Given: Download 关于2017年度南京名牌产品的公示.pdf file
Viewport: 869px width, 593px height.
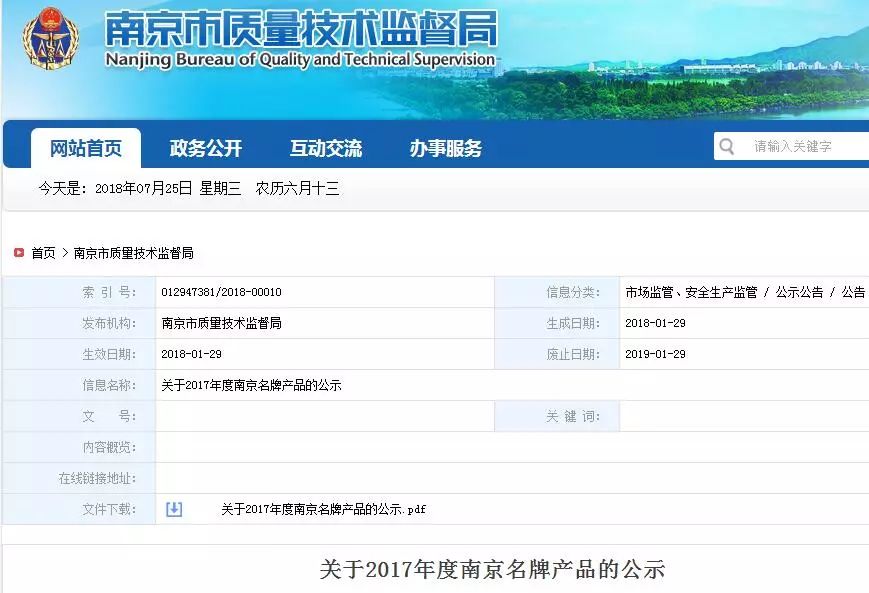Looking at the screenshot, I should [x=323, y=510].
